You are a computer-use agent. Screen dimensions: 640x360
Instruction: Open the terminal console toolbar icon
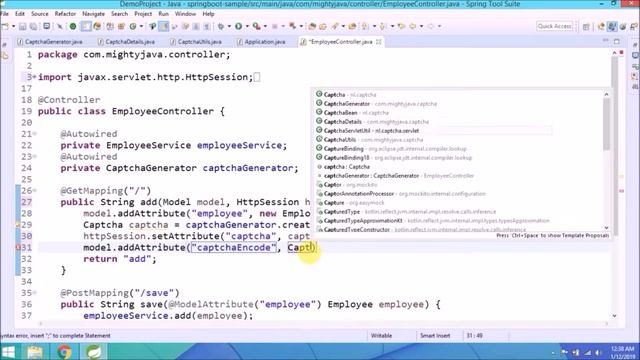47,26
